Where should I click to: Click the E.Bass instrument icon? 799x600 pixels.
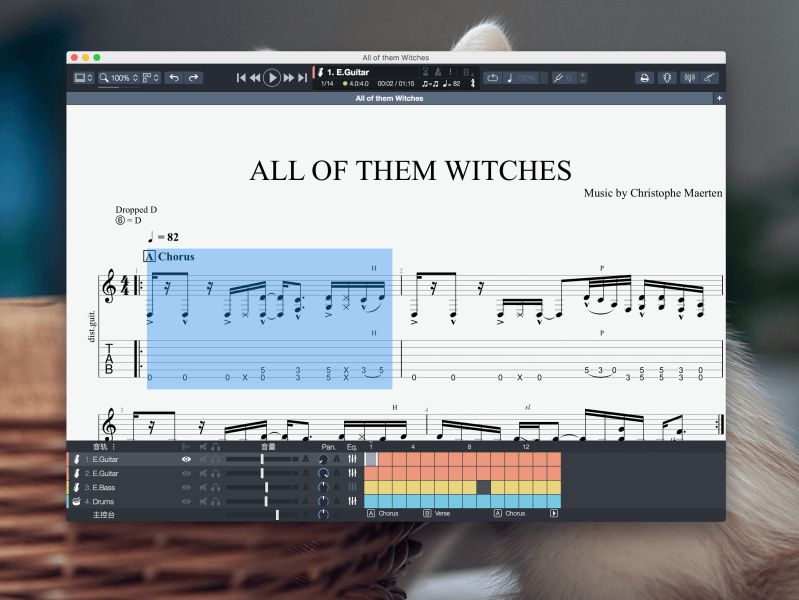(x=77, y=487)
